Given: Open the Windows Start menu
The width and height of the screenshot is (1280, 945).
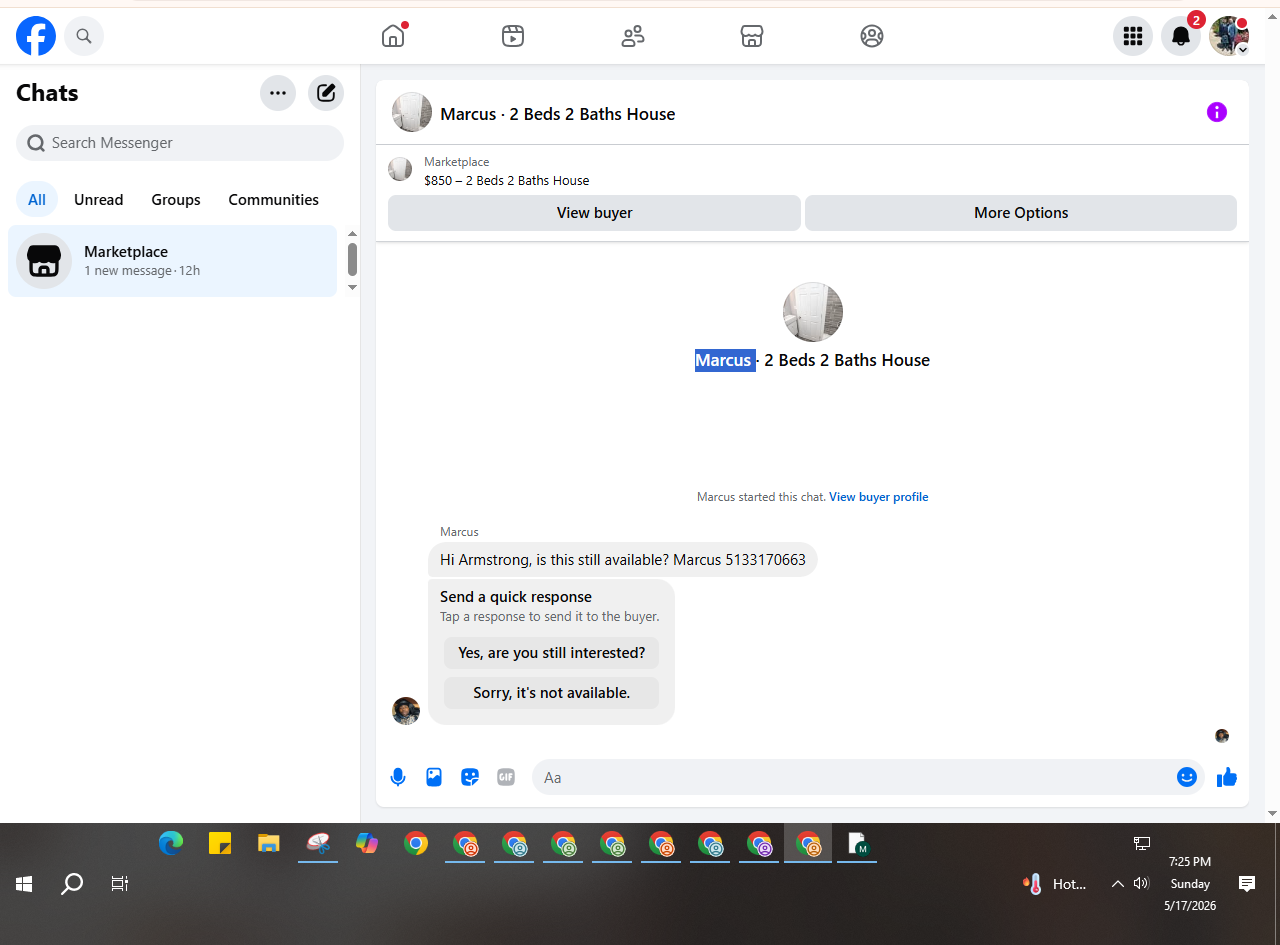Looking at the screenshot, I should 25,884.
